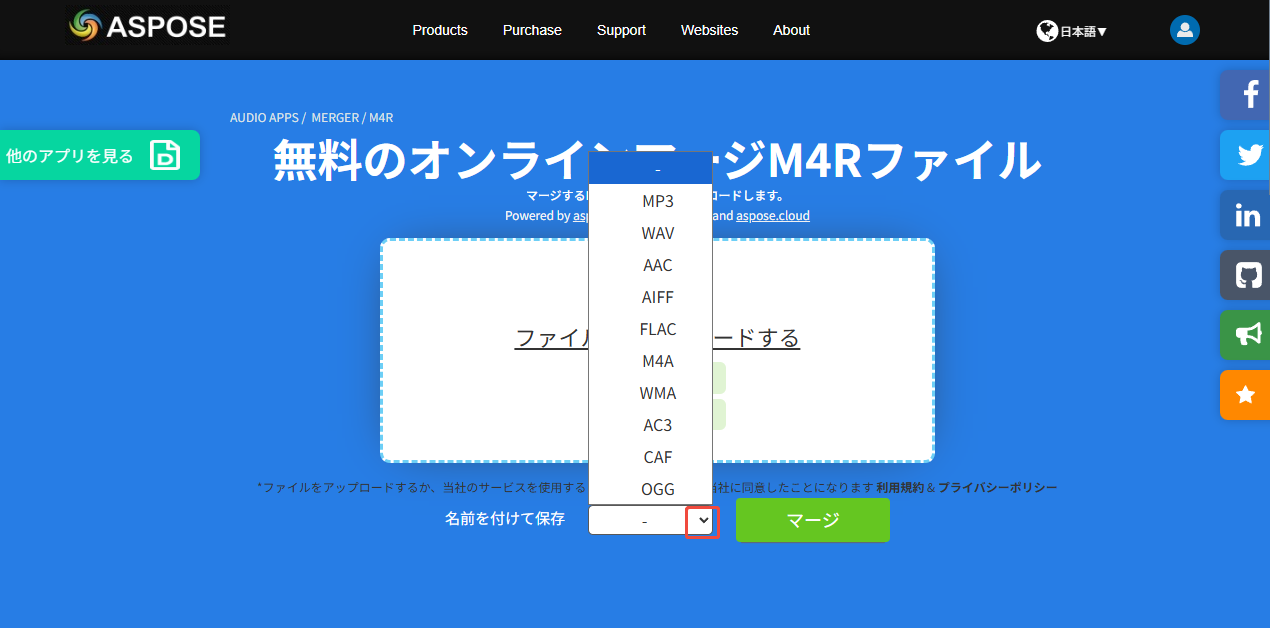Image resolution: width=1270 pixels, height=628 pixels.
Task: Open the output format dropdown arrow
Action: pos(701,521)
